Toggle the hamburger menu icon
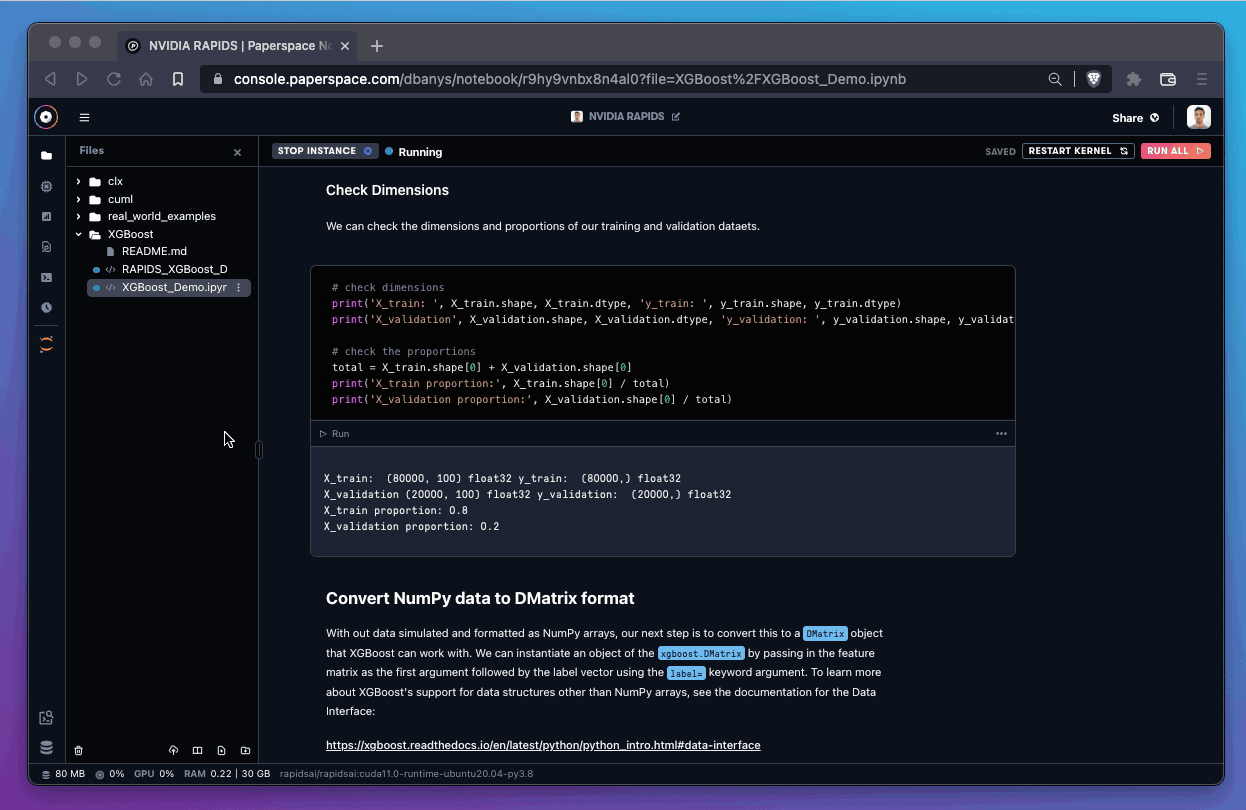The height and width of the screenshot is (810, 1246). click(x=84, y=117)
